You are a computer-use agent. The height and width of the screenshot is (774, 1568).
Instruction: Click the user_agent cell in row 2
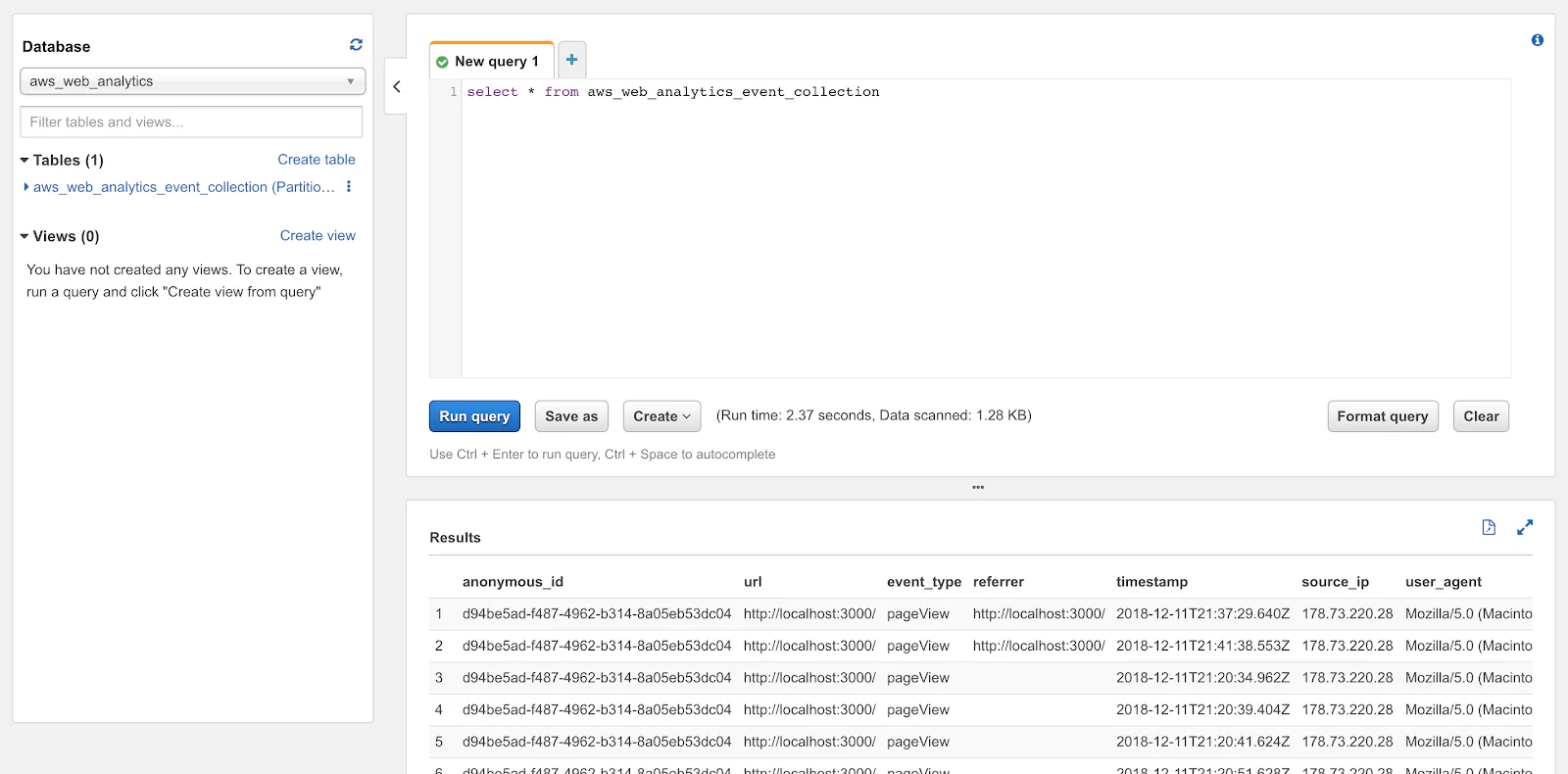click(1469, 647)
